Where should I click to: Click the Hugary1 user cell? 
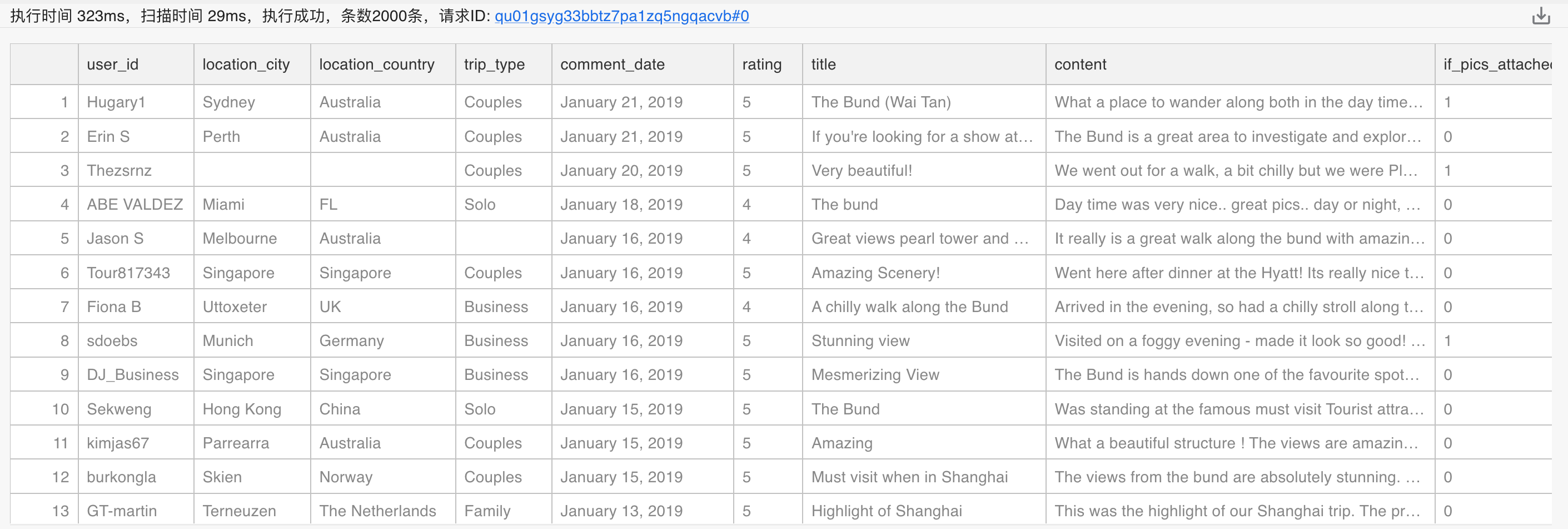click(116, 102)
